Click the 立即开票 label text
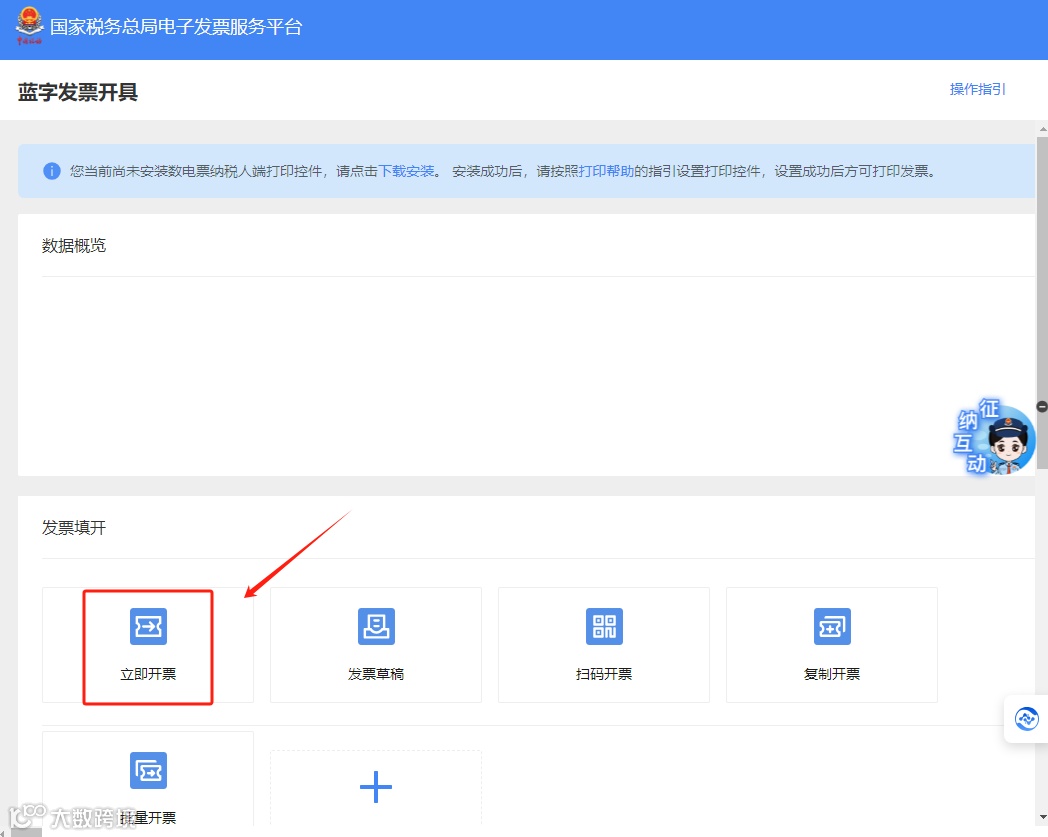Screen dimensions: 1048x837 pos(148,674)
